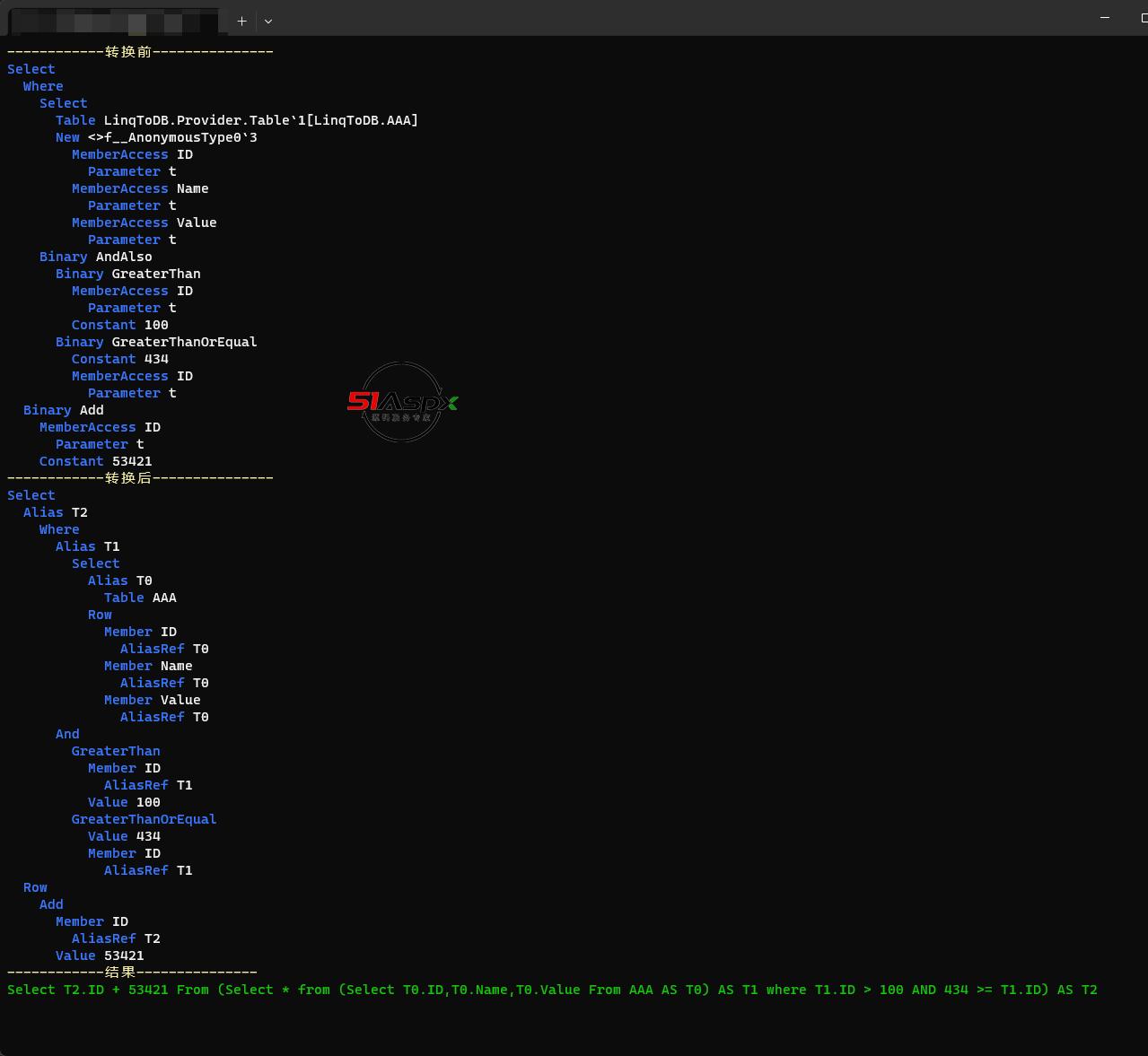The height and width of the screenshot is (1056, 1148).
Task: Click the 'Alias T2' line
Action: pos(56,512)
